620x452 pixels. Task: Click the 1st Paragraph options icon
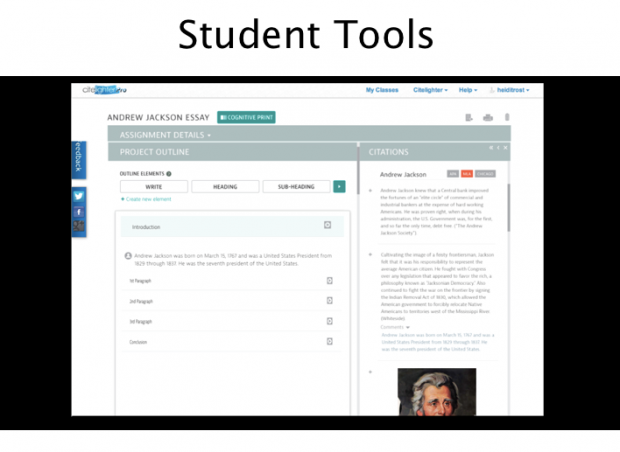tap(329, 281)
